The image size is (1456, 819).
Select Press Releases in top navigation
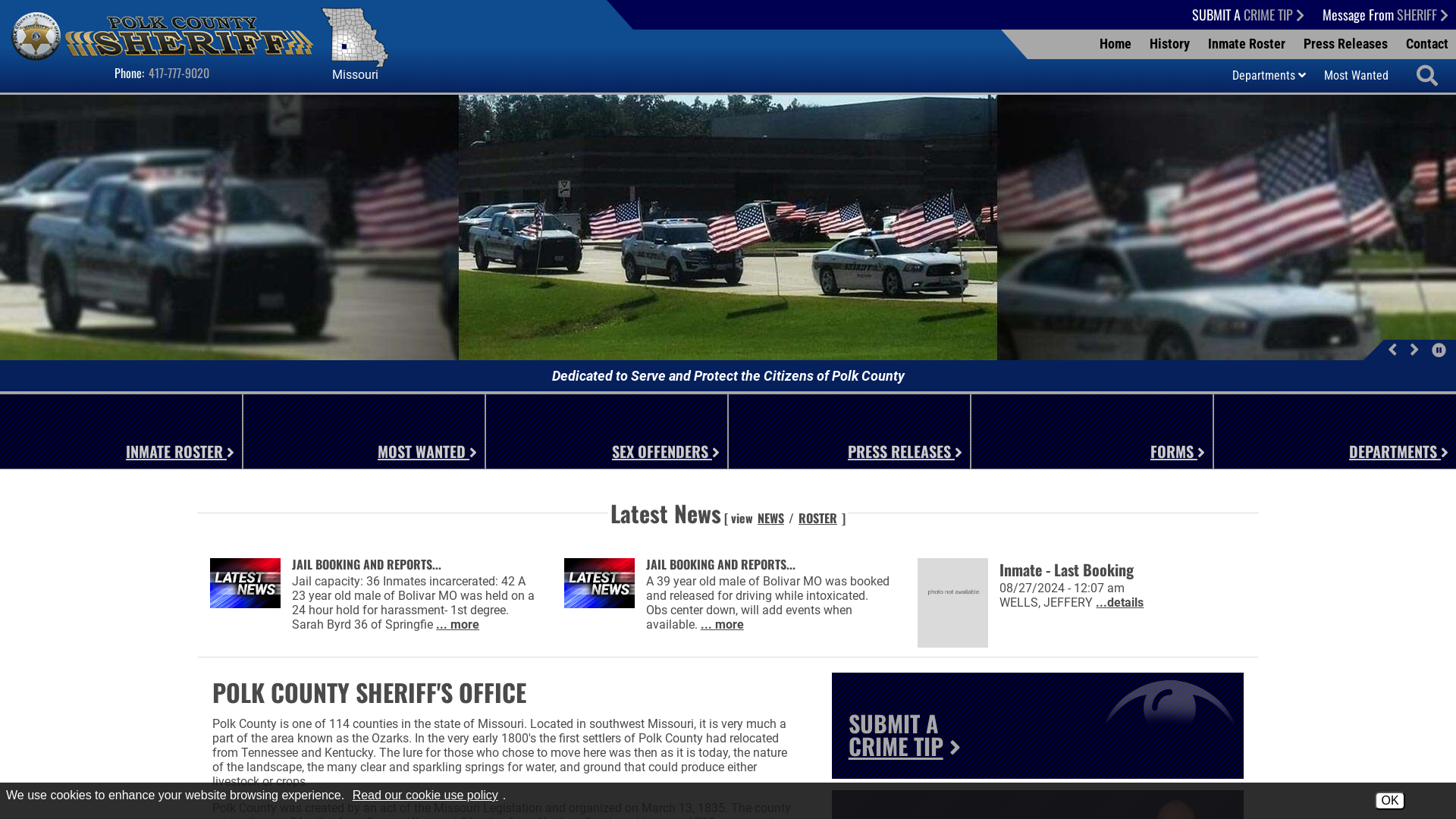(x=1345, y=44)
